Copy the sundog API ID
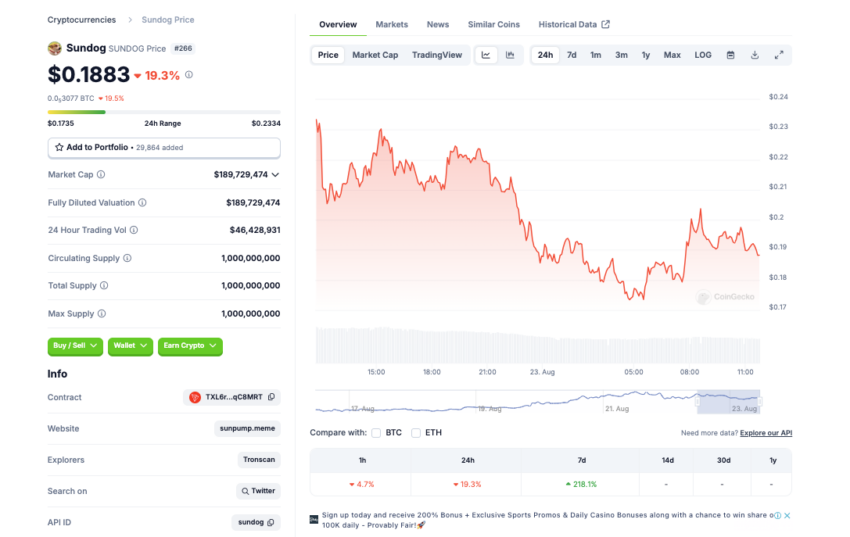850x537 pixels. pos(271,522)
